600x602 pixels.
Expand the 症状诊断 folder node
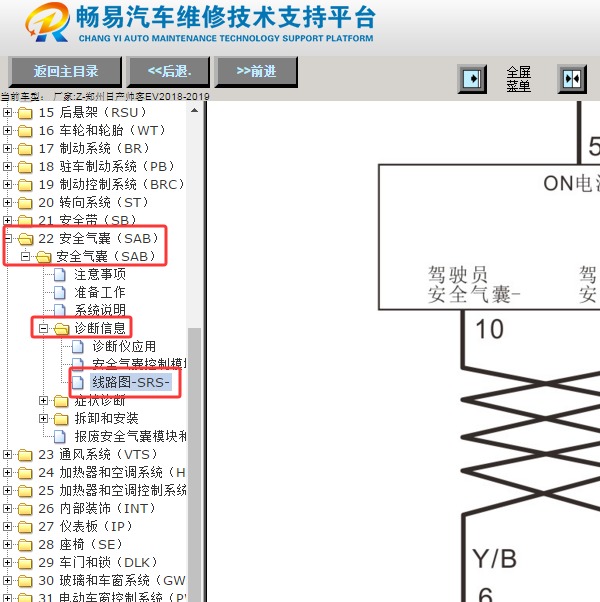click(x=43, y=400)
